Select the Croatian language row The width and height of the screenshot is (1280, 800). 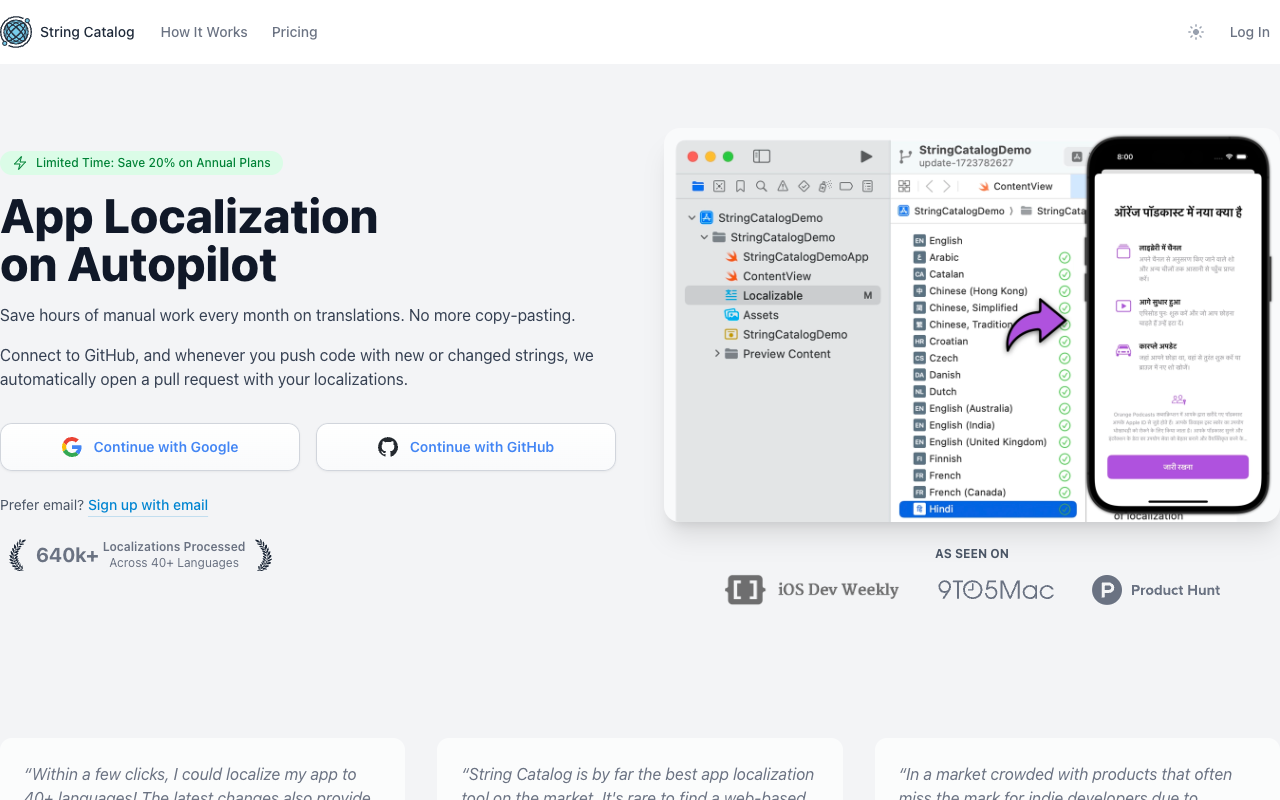point(992,341)
